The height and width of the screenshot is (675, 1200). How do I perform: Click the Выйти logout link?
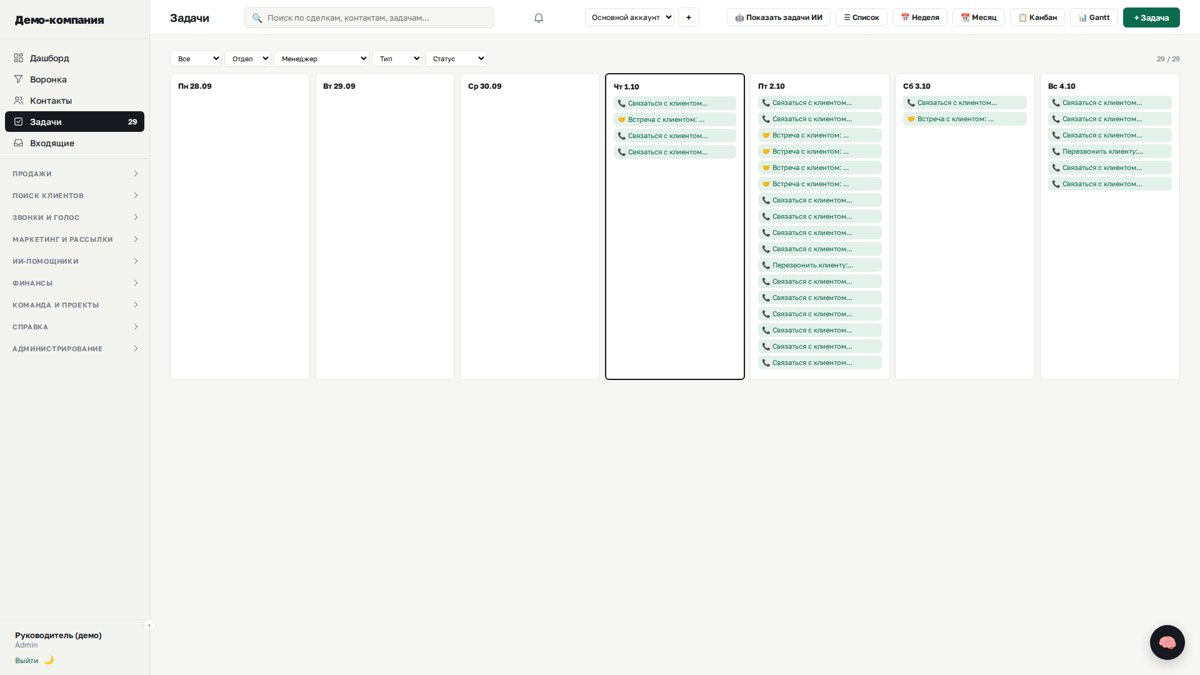(x=26, y=660)
